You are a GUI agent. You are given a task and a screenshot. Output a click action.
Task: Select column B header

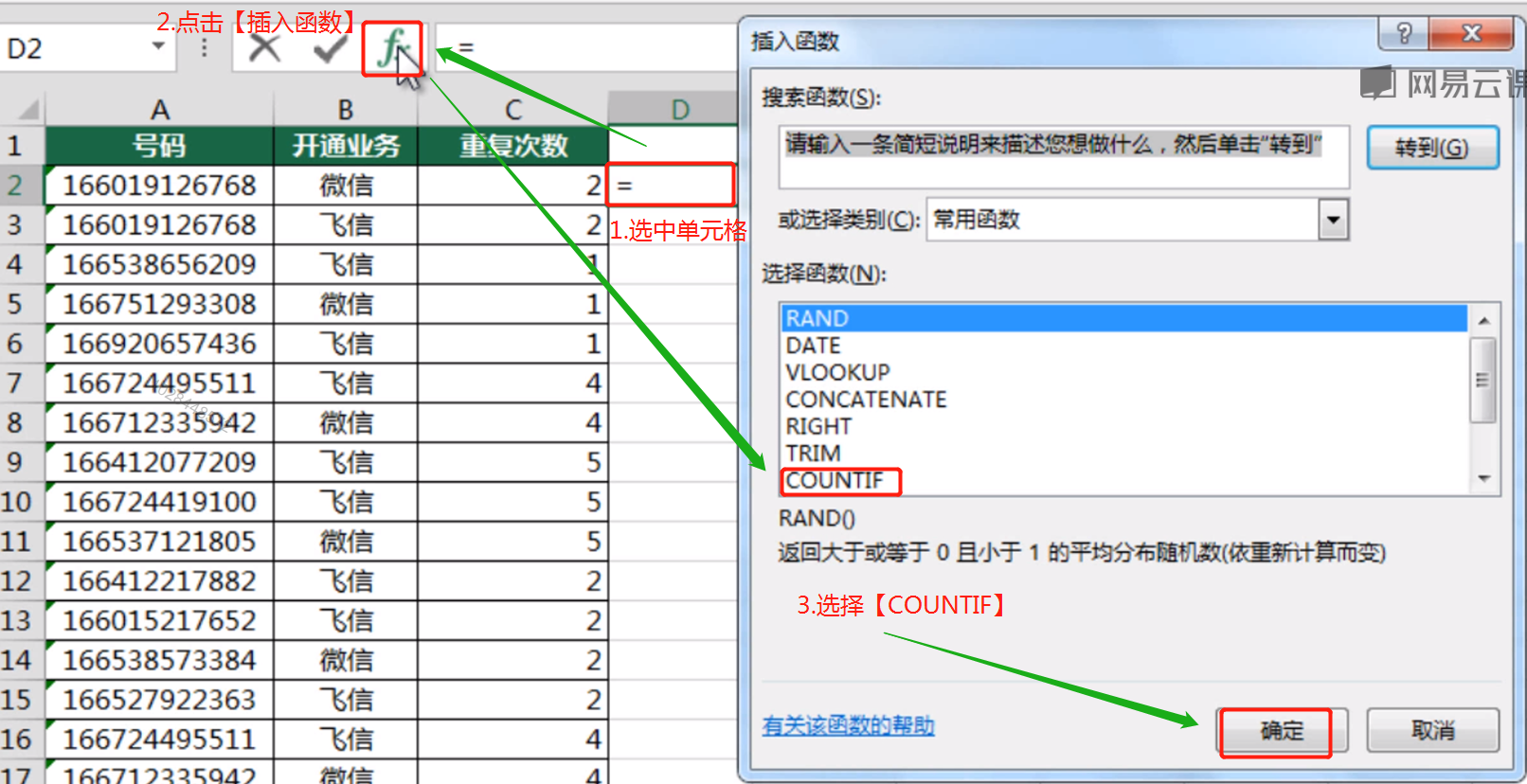(346, 110)
